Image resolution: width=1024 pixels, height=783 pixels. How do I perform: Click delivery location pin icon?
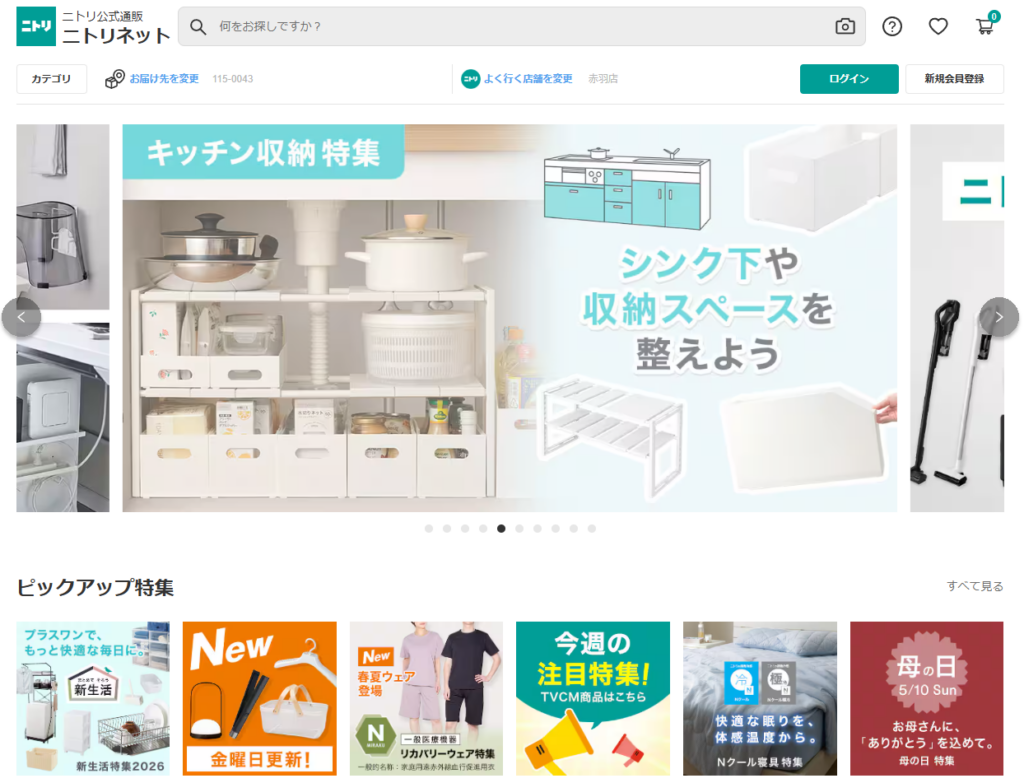pos(115,78)
